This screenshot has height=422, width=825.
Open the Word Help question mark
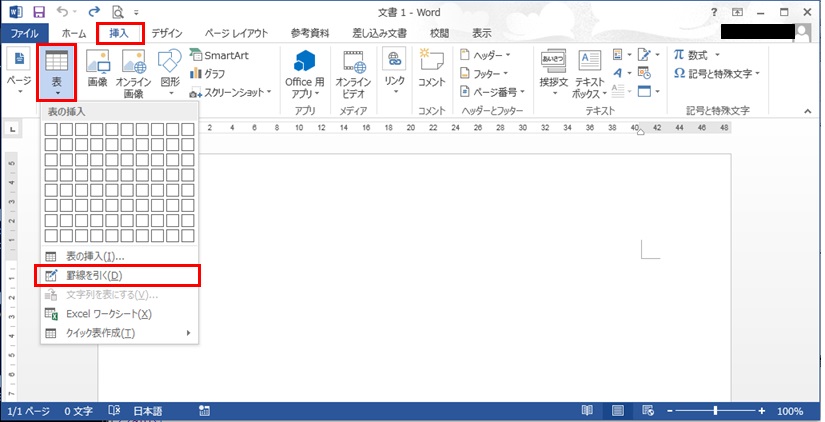pos(714,12)
